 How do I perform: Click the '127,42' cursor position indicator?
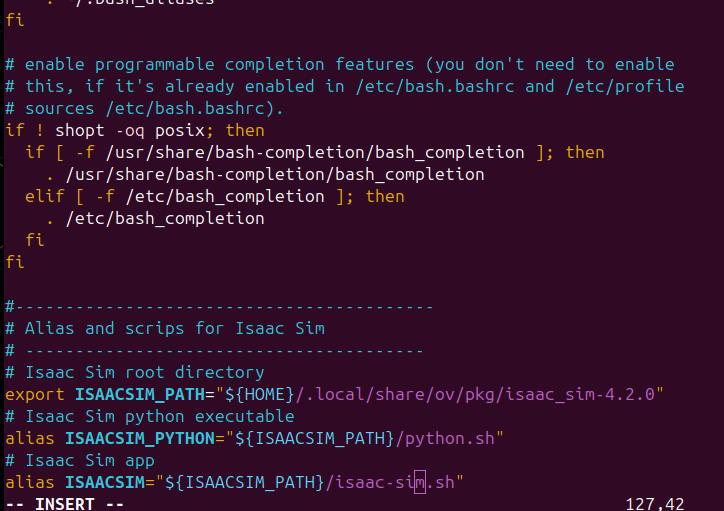655,504
